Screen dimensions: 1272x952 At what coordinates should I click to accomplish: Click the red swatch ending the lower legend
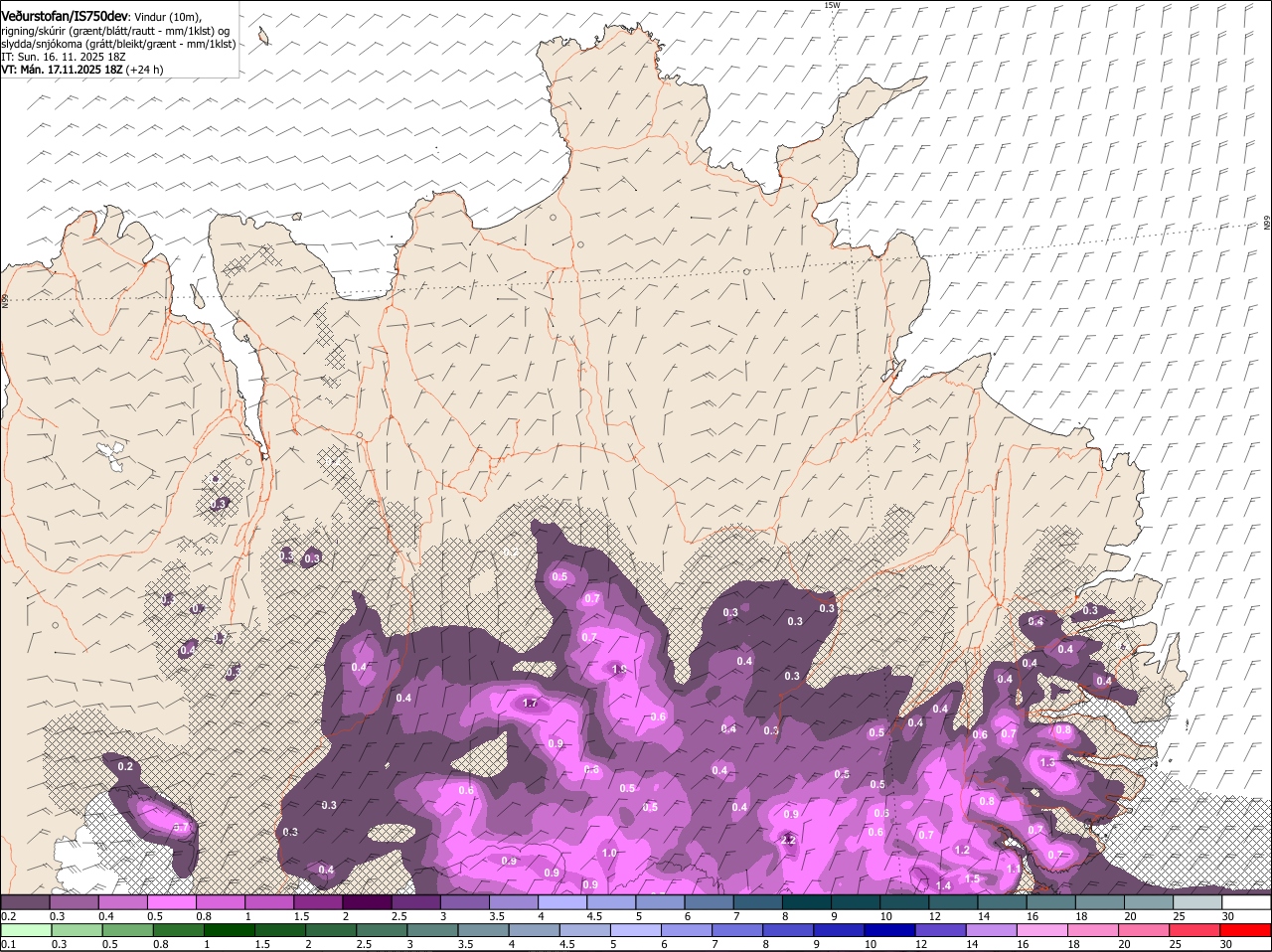pyautogui.click(x=1245, y=930)
